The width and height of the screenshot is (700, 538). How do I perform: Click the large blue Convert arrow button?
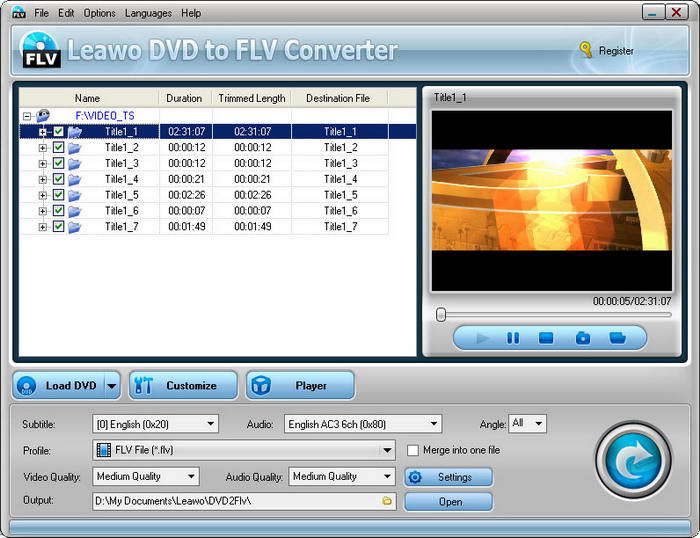(x=633, y=459)
